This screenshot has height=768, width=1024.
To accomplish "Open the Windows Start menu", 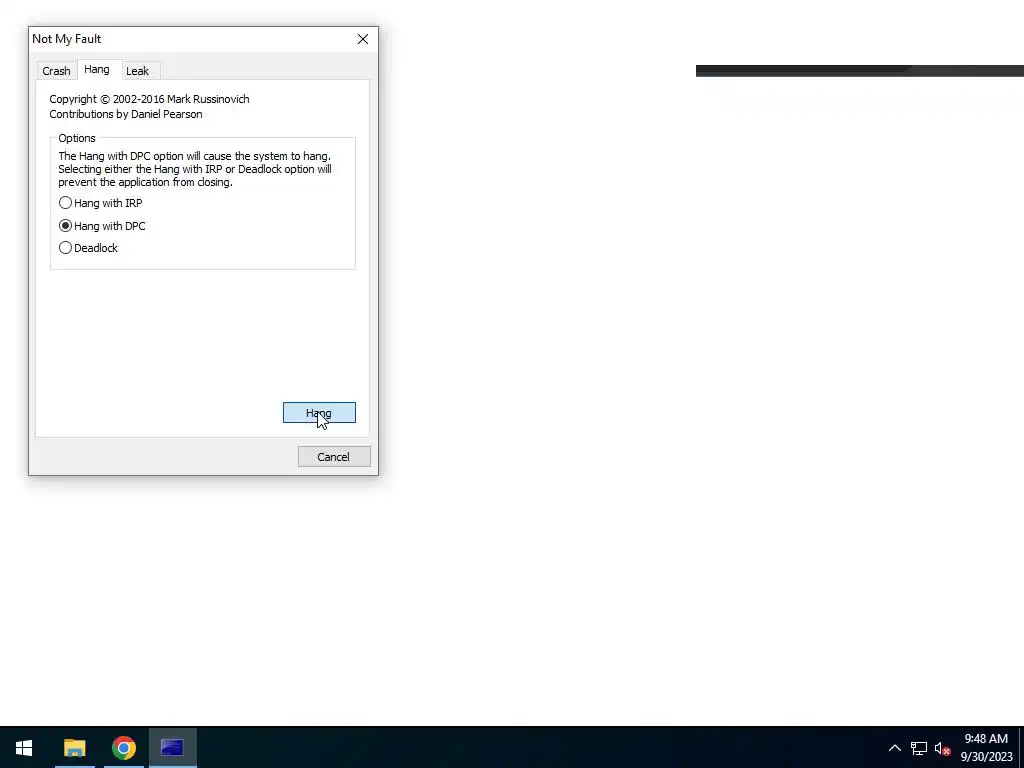I will point(24,748).
